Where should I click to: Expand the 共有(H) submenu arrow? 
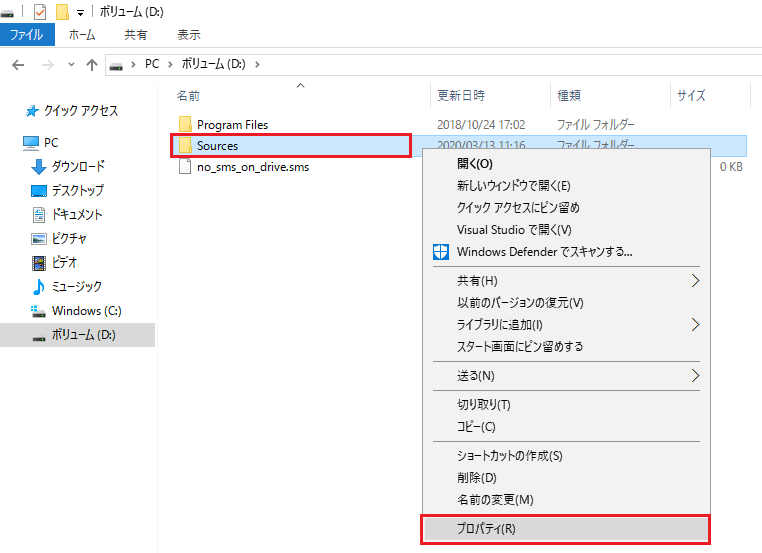point(695,280)
